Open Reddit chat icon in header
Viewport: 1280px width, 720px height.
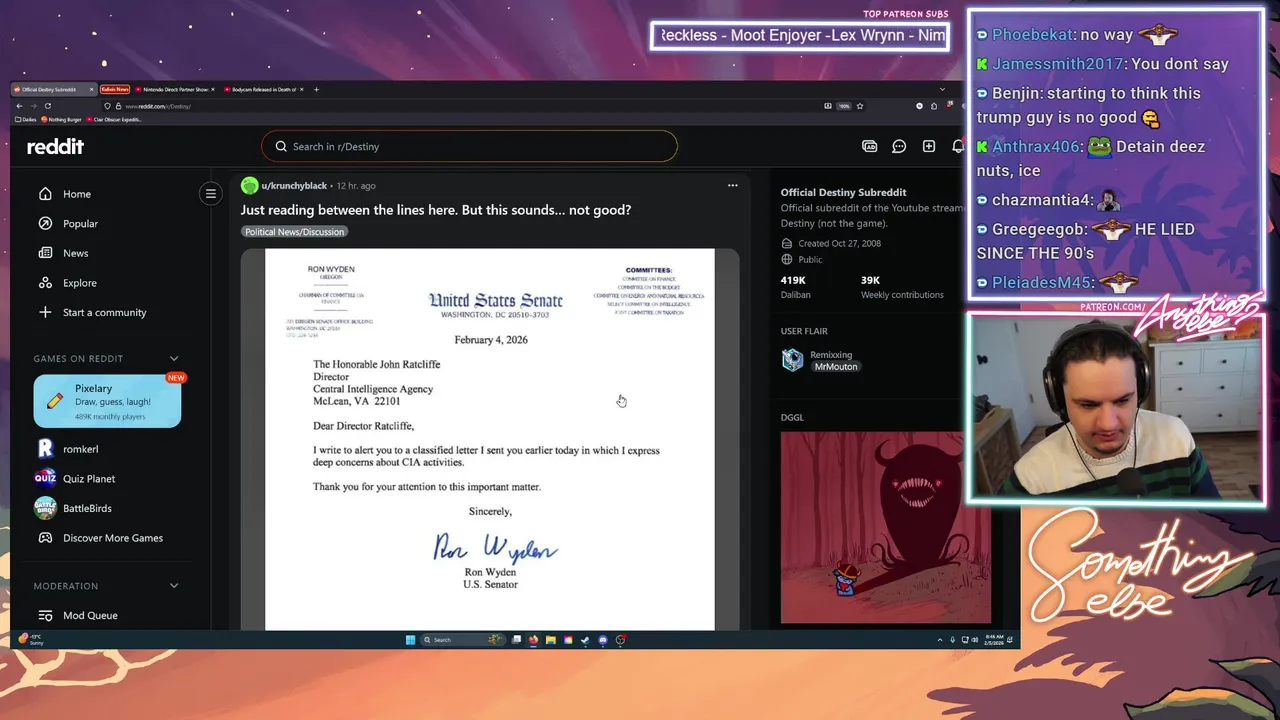[899, 146]
